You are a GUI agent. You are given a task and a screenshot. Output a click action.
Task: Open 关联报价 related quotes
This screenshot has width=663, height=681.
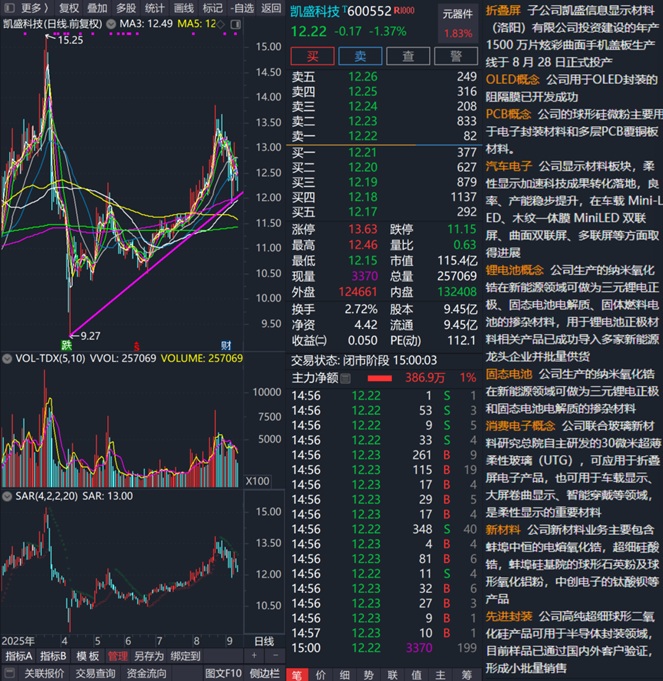pyautogui.click(x=44, y=673)
